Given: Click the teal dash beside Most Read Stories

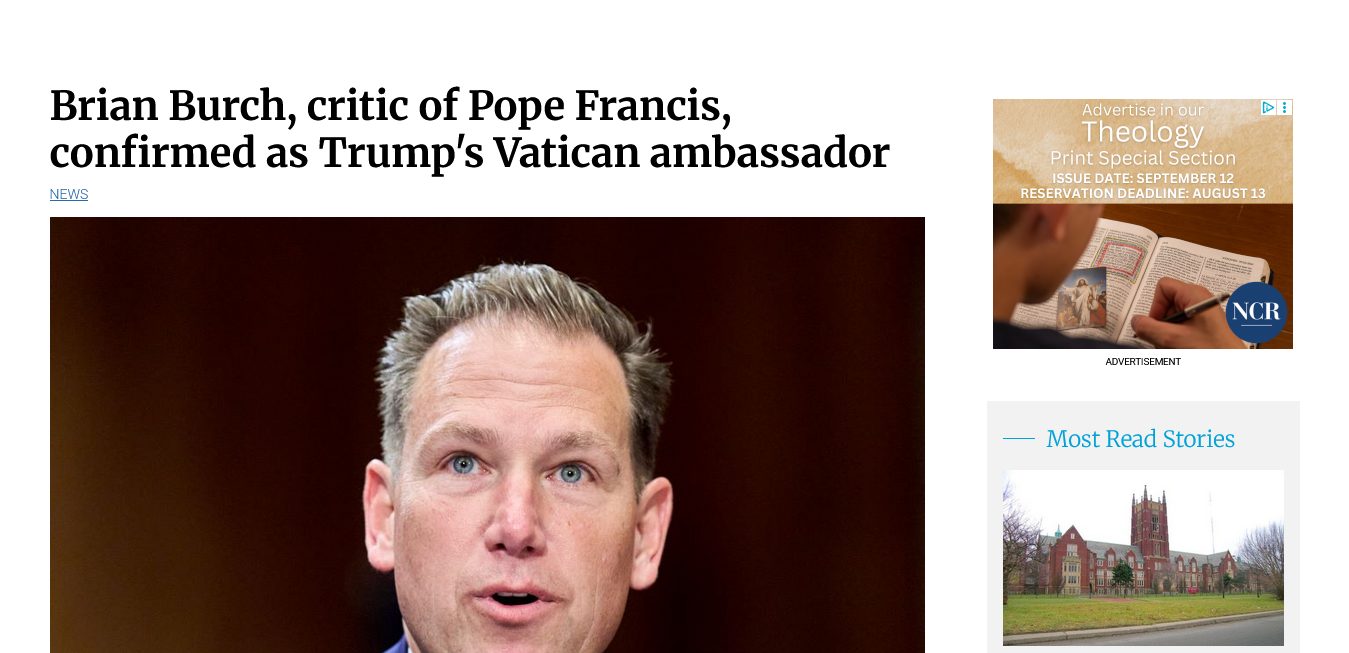Looking at the screenshot, I should click(1018, 438).
